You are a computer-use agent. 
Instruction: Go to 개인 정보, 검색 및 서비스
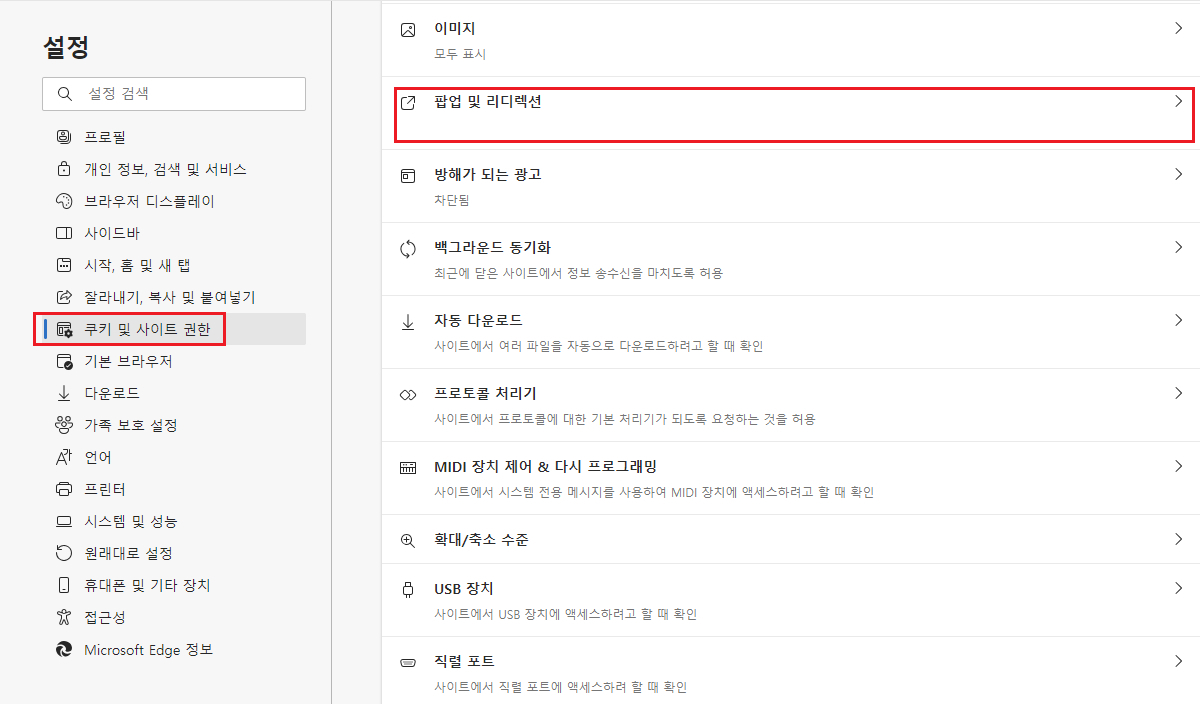(165, 169)
